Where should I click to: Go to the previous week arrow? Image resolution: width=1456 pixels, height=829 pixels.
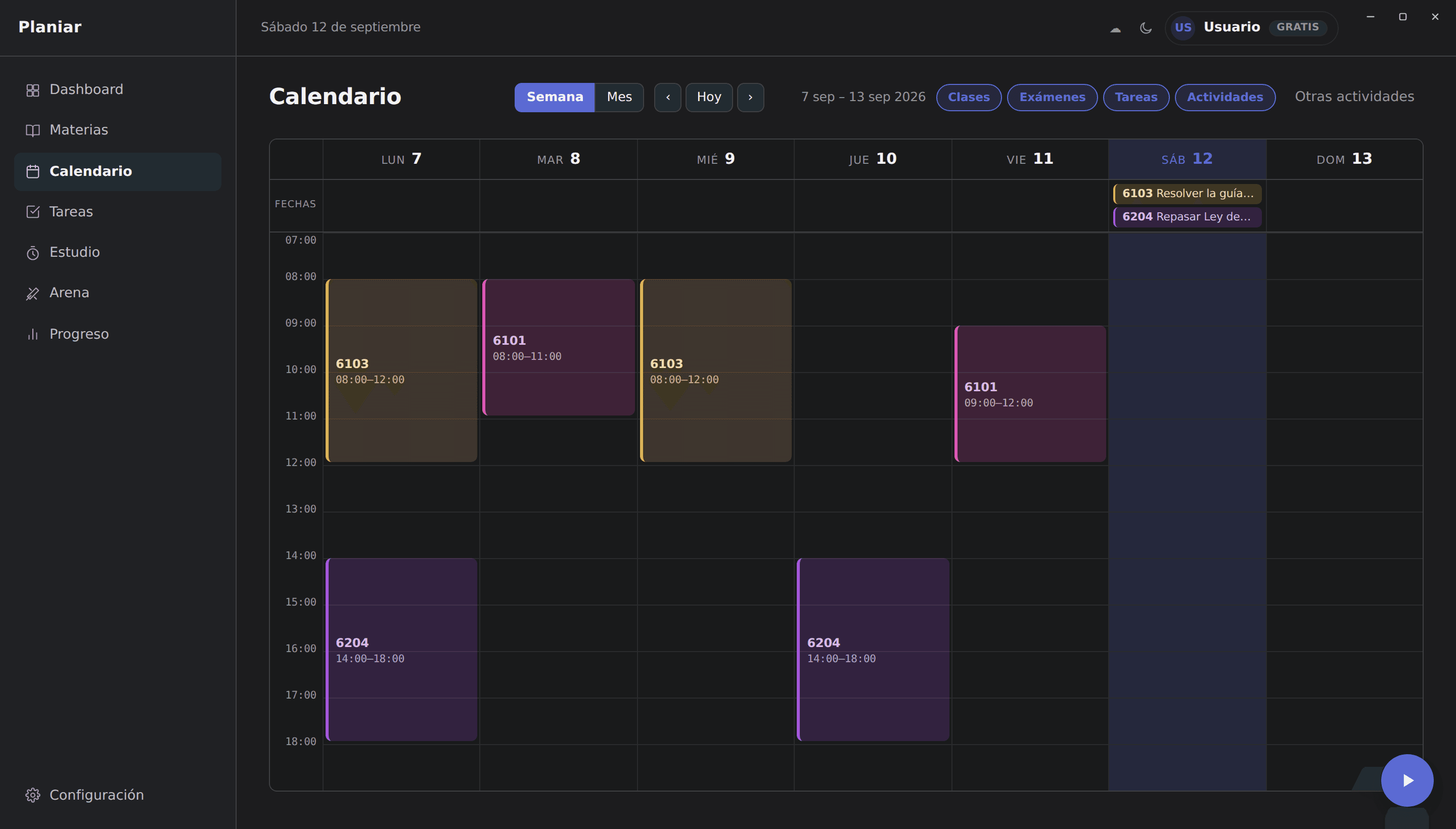point(667,98)
